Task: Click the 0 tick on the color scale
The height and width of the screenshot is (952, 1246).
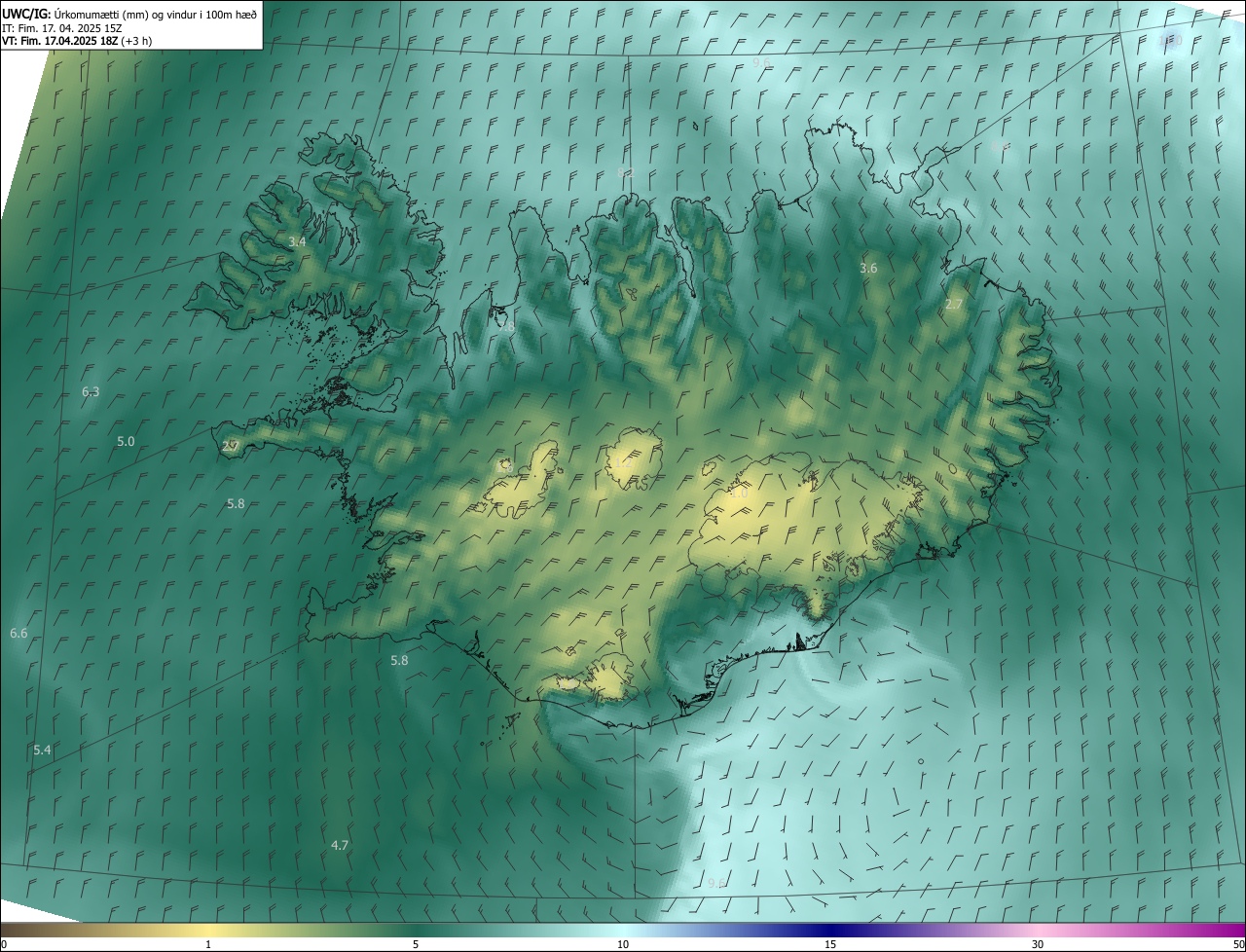Action: point(4,945)
